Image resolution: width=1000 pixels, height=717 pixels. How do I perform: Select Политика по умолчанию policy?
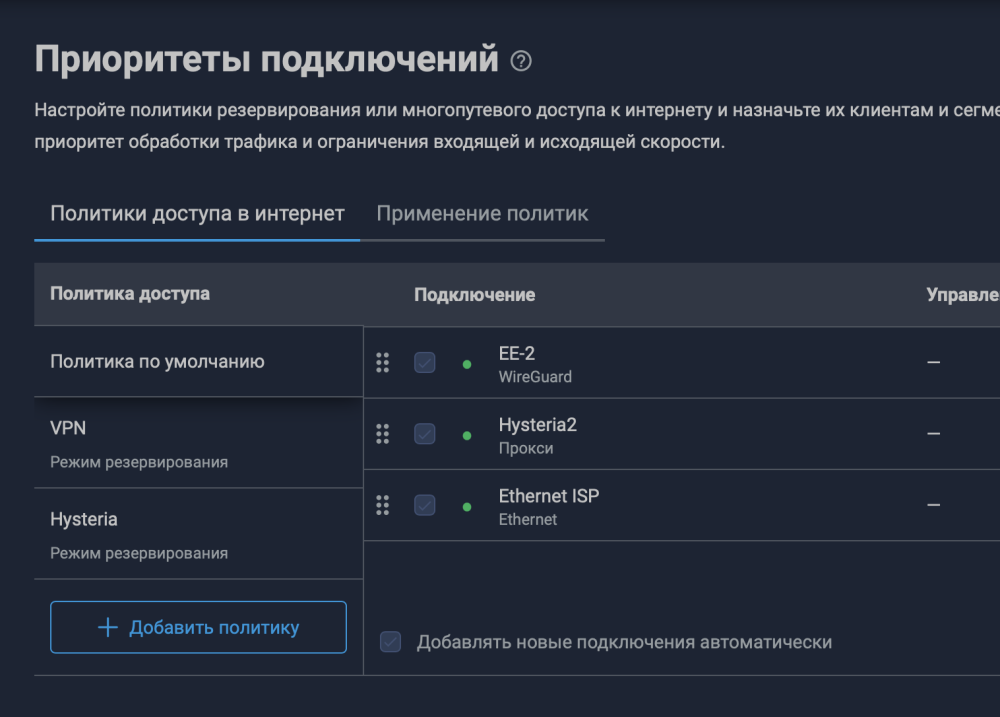(198, 362)
